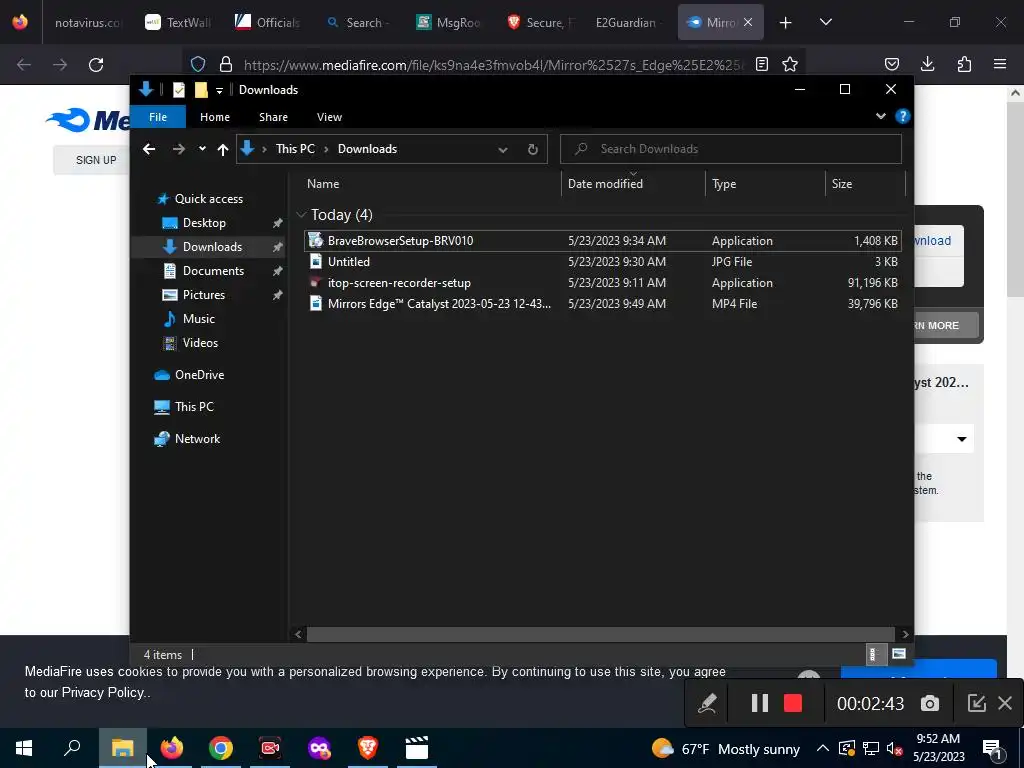Switch to the MsgRoo Firefox tab

451,22
